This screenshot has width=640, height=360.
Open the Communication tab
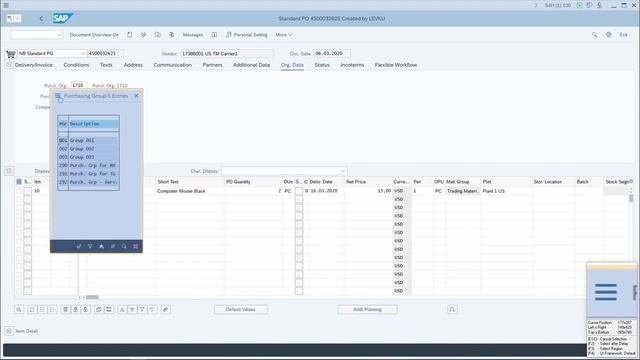tap(173, 65)
